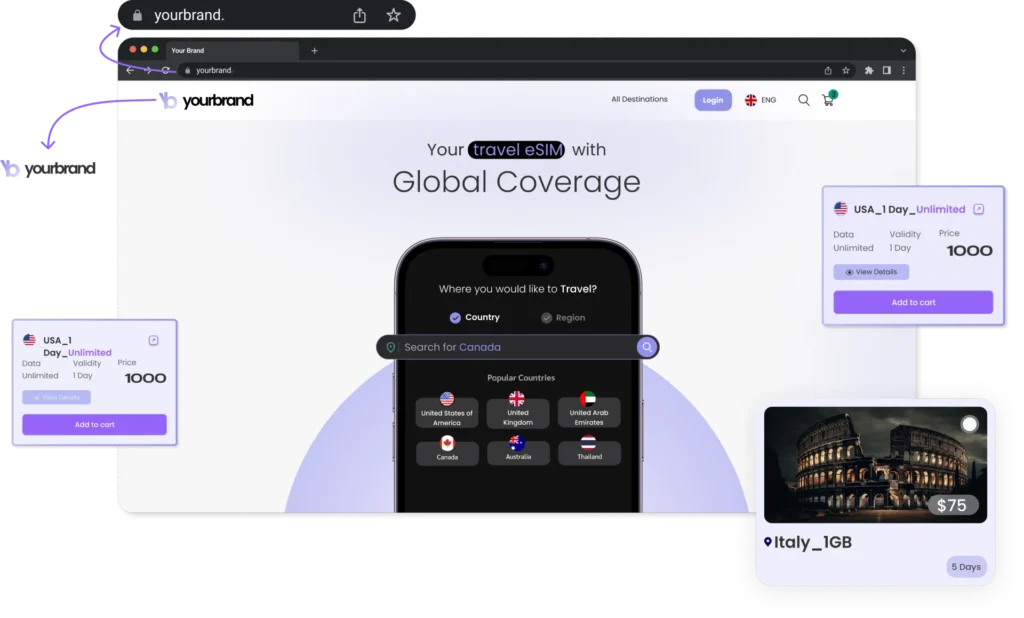Click the 5 Days label
1024x618 pixels.
pyautogui.click(x=966, y=567)
